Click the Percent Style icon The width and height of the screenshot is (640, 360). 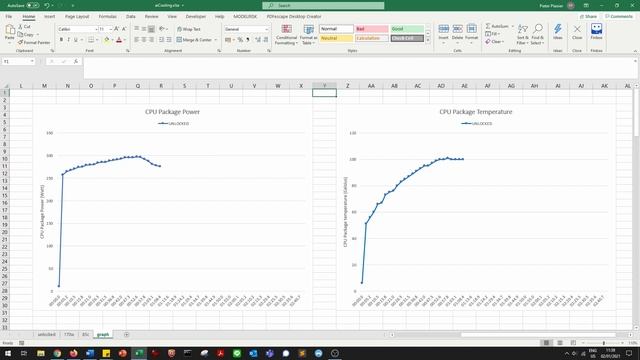click(x=240, y=40)
